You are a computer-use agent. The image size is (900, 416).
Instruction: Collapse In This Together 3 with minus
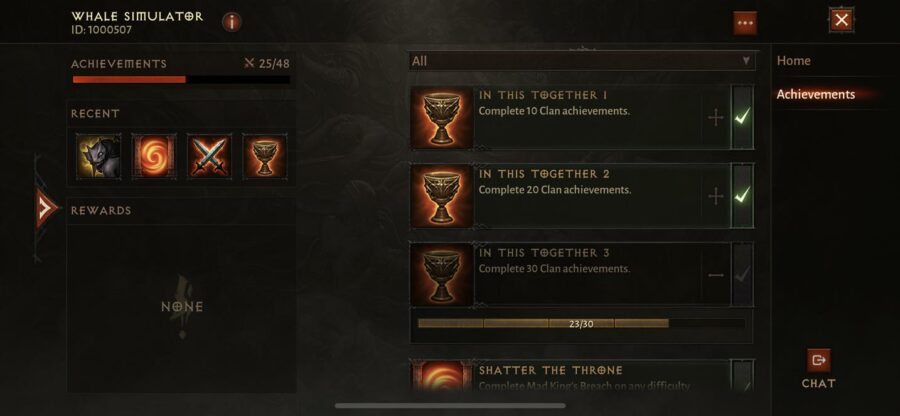point(716,275)
